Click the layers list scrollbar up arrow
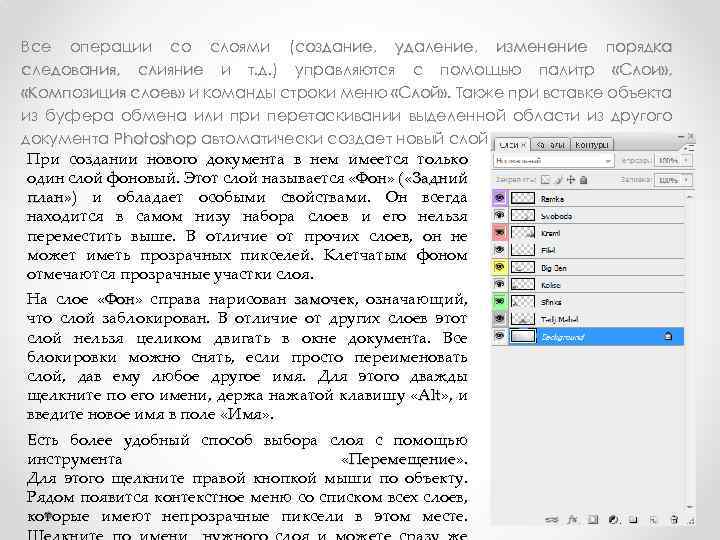The image size is (720, 540). [690, 197]
